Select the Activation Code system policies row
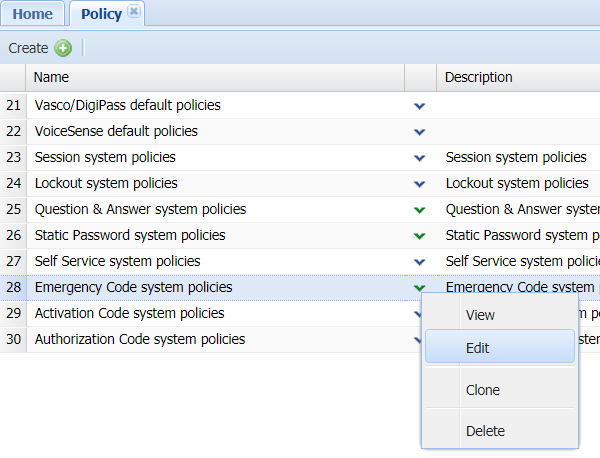This screenshot has width=600, height=458. [x=130, y=313]
